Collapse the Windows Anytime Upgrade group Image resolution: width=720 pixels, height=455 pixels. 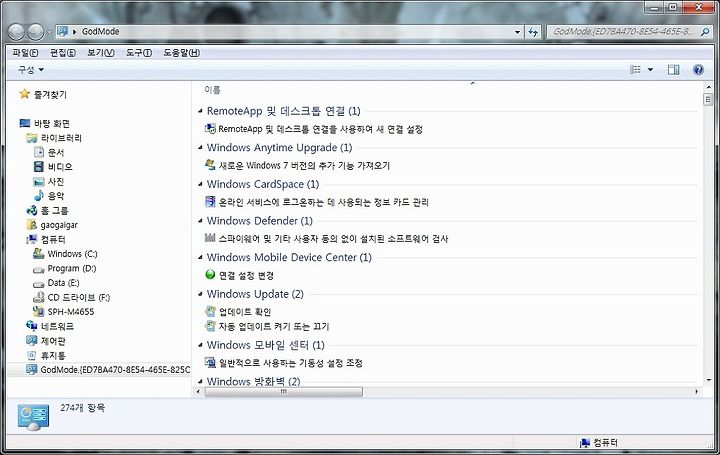pyautogui.click(x=200, y=147)
